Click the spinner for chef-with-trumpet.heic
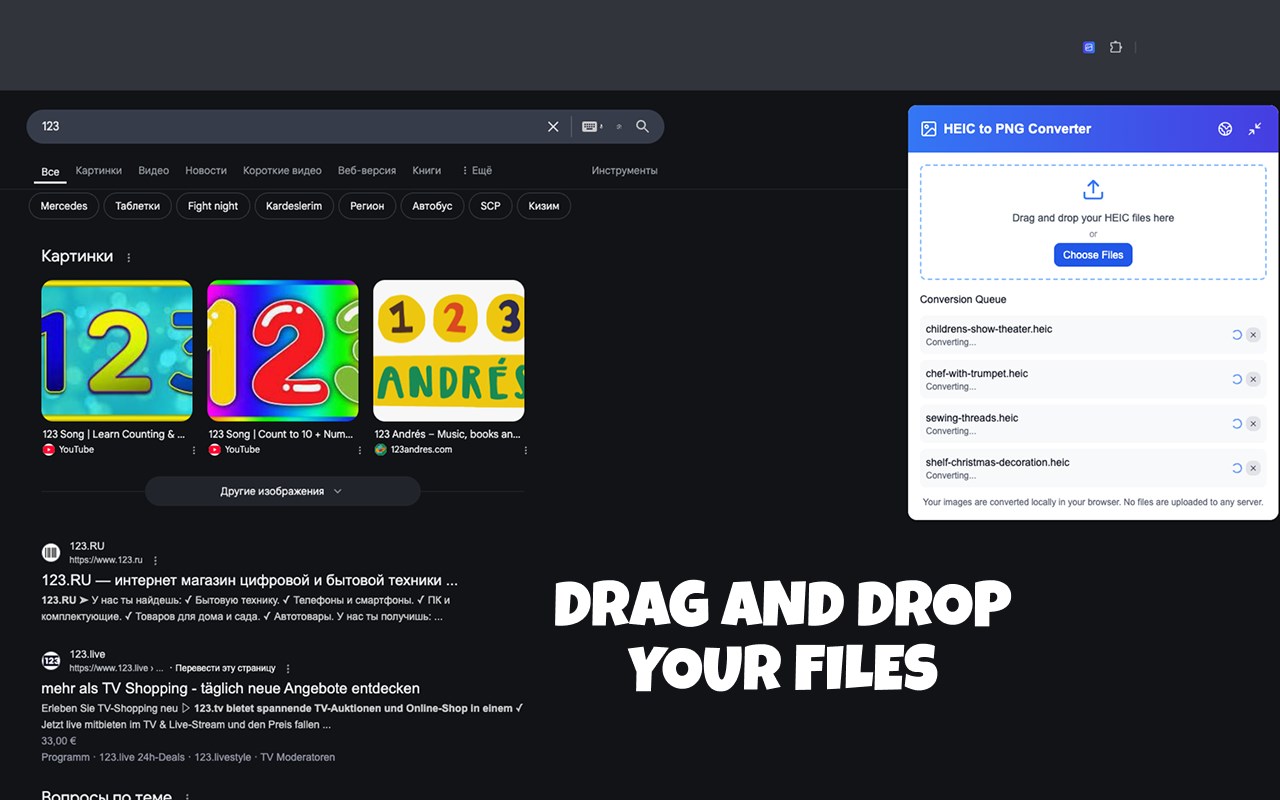Screen dimensions: 1280x800 click(1236, 379)
